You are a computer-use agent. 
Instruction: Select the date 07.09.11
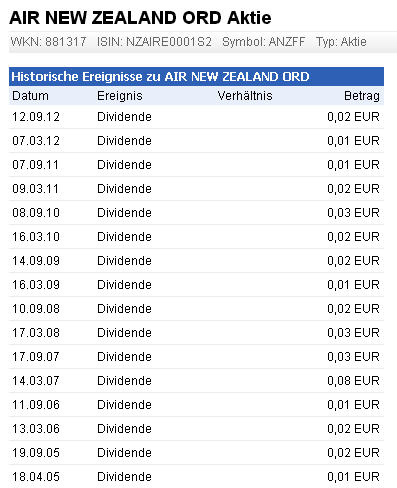point(35,165)
